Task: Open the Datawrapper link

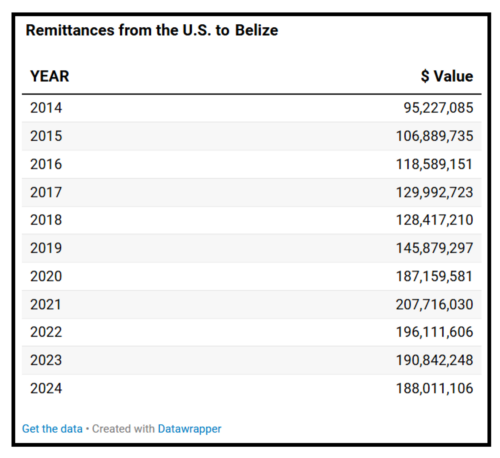Action: point(189,429)
